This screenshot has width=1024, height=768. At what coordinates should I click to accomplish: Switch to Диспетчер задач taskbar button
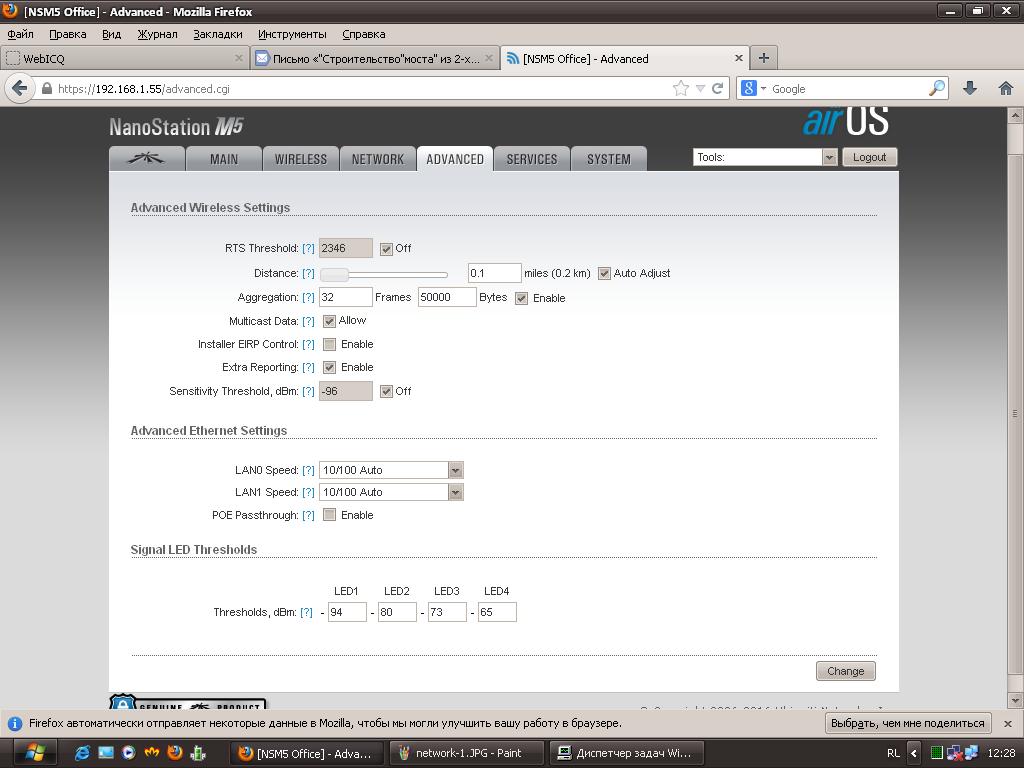[x=626, y=753]
